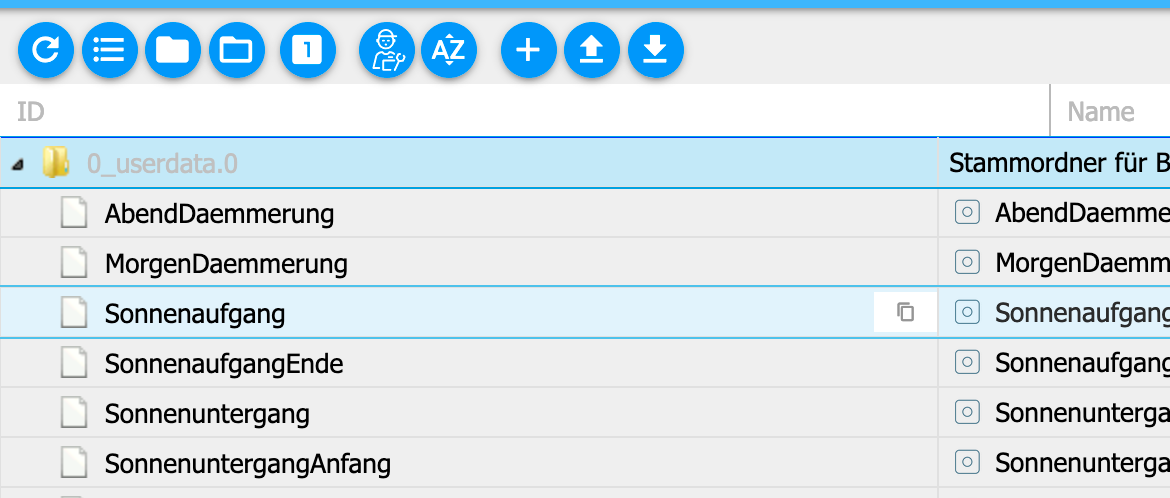
Task: Click the ID column filter field
Action: (x=525, y=111)
